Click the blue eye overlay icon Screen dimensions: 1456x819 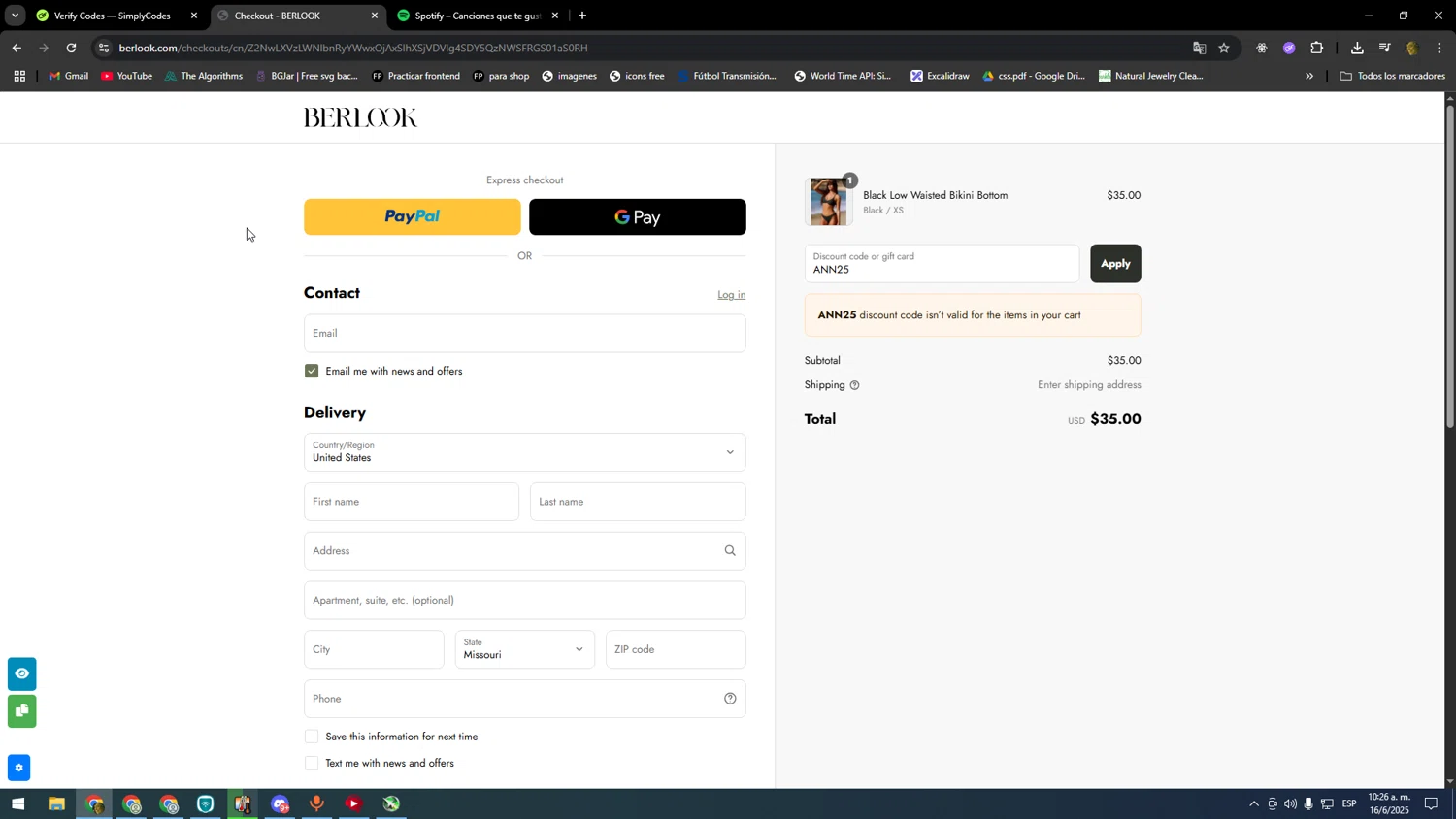tap(21, 673)
